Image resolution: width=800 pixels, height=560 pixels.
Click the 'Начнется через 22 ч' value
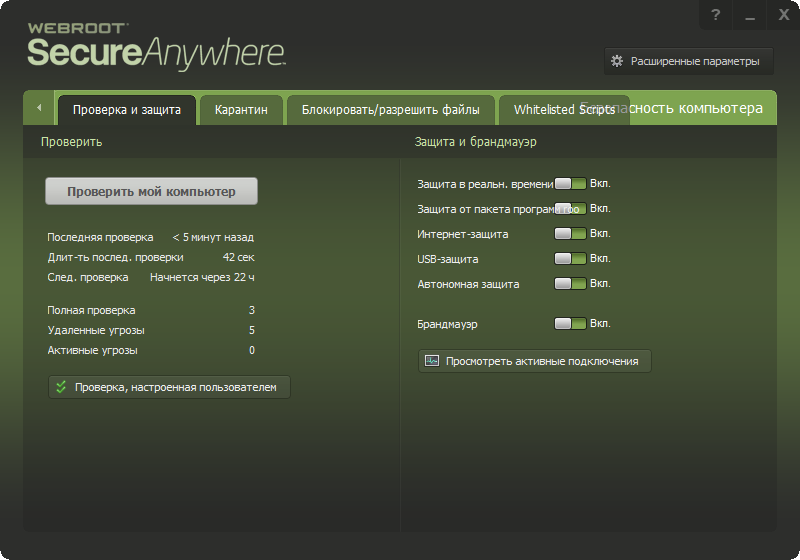coord(202,277)
